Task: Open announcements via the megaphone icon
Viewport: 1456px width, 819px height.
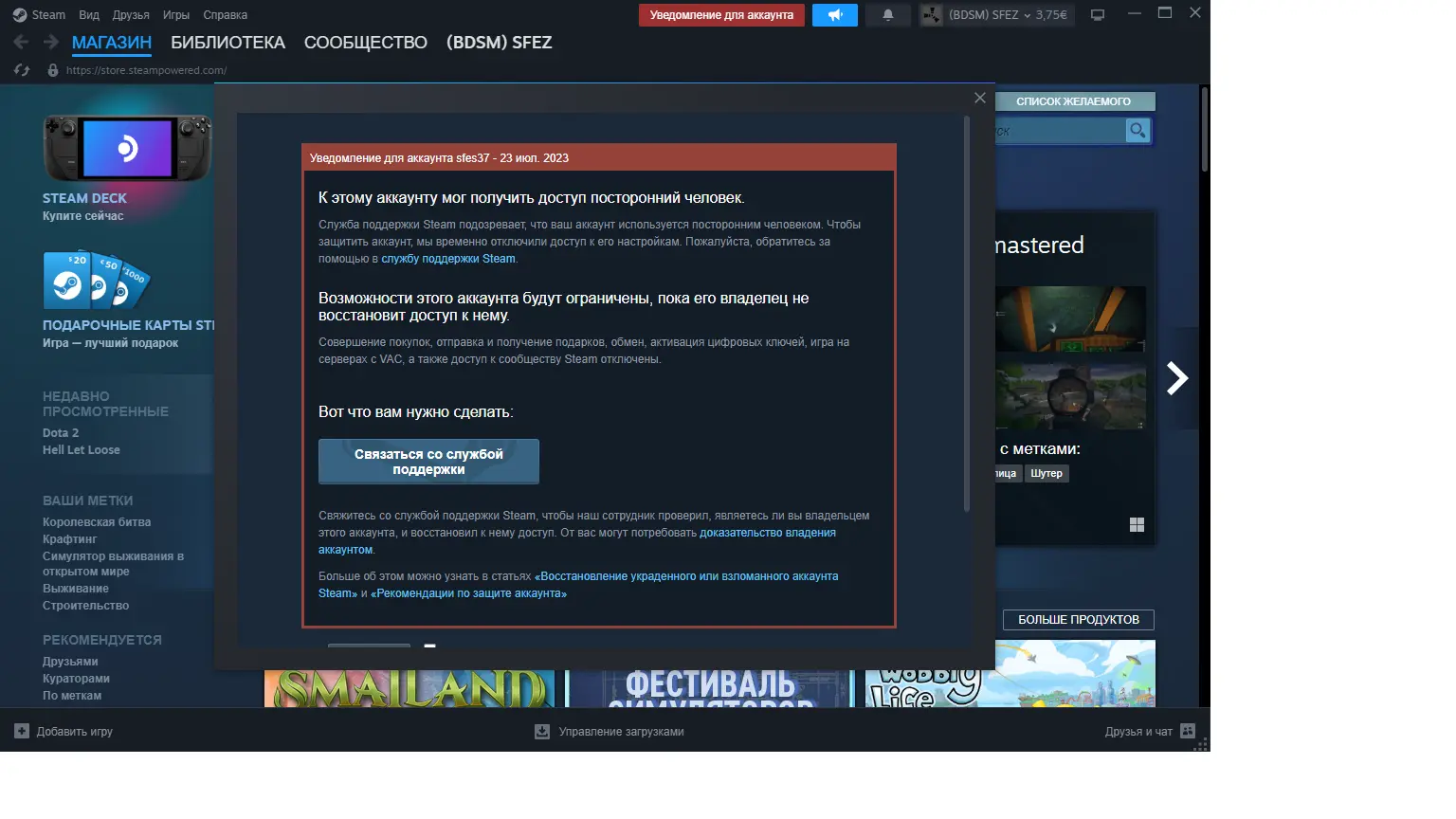Action: click(x=835, y=15)
